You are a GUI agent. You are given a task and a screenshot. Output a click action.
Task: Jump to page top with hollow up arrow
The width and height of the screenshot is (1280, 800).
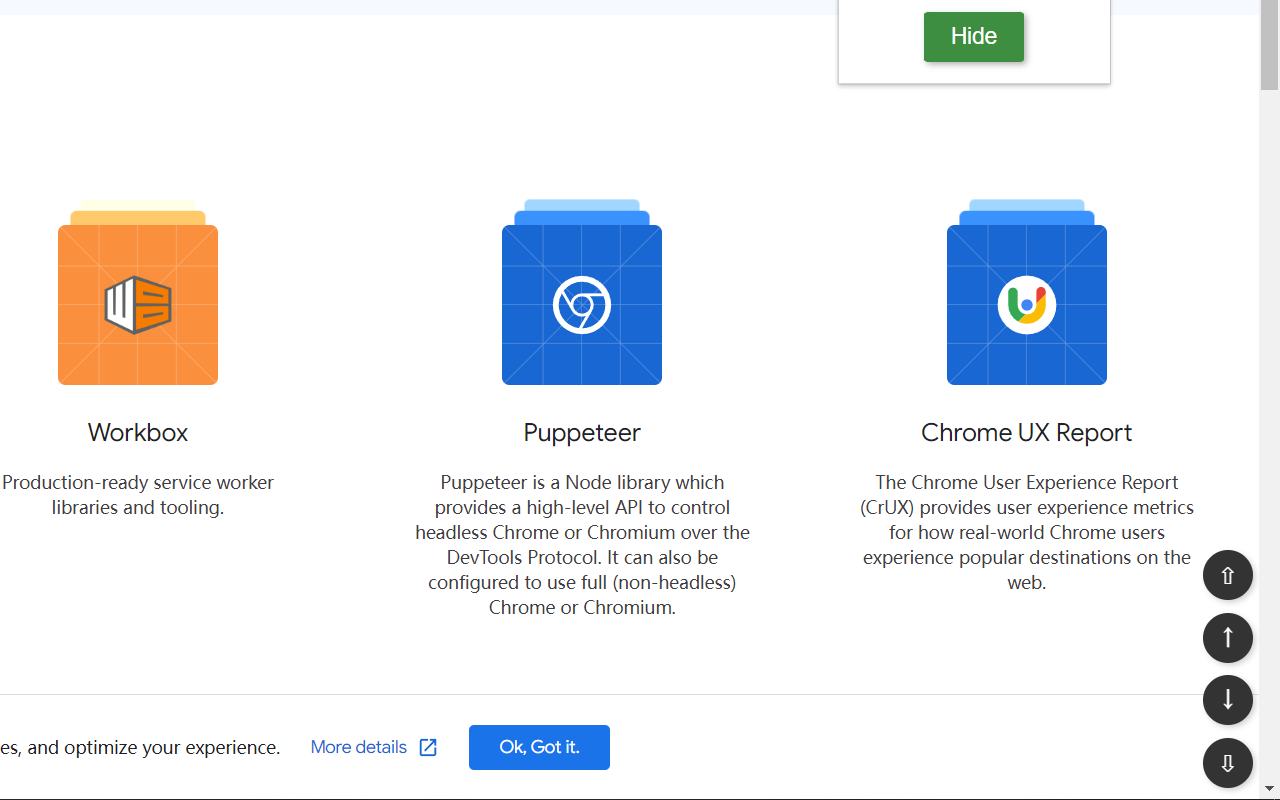[1228, 575]
